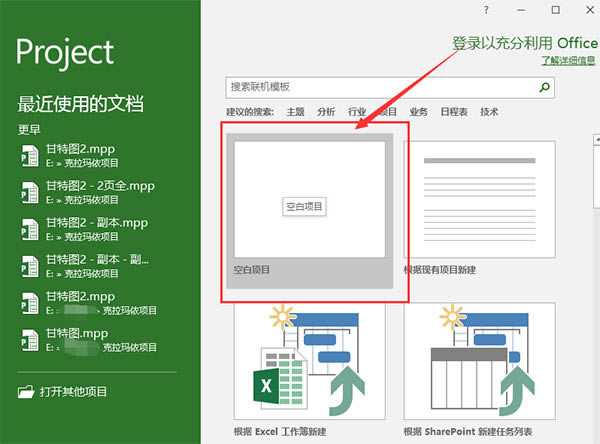Screen dimensions: 600x444
Task: Choose the 根据现有项目新建 template thumbnail
Action: tap(479, 199)
